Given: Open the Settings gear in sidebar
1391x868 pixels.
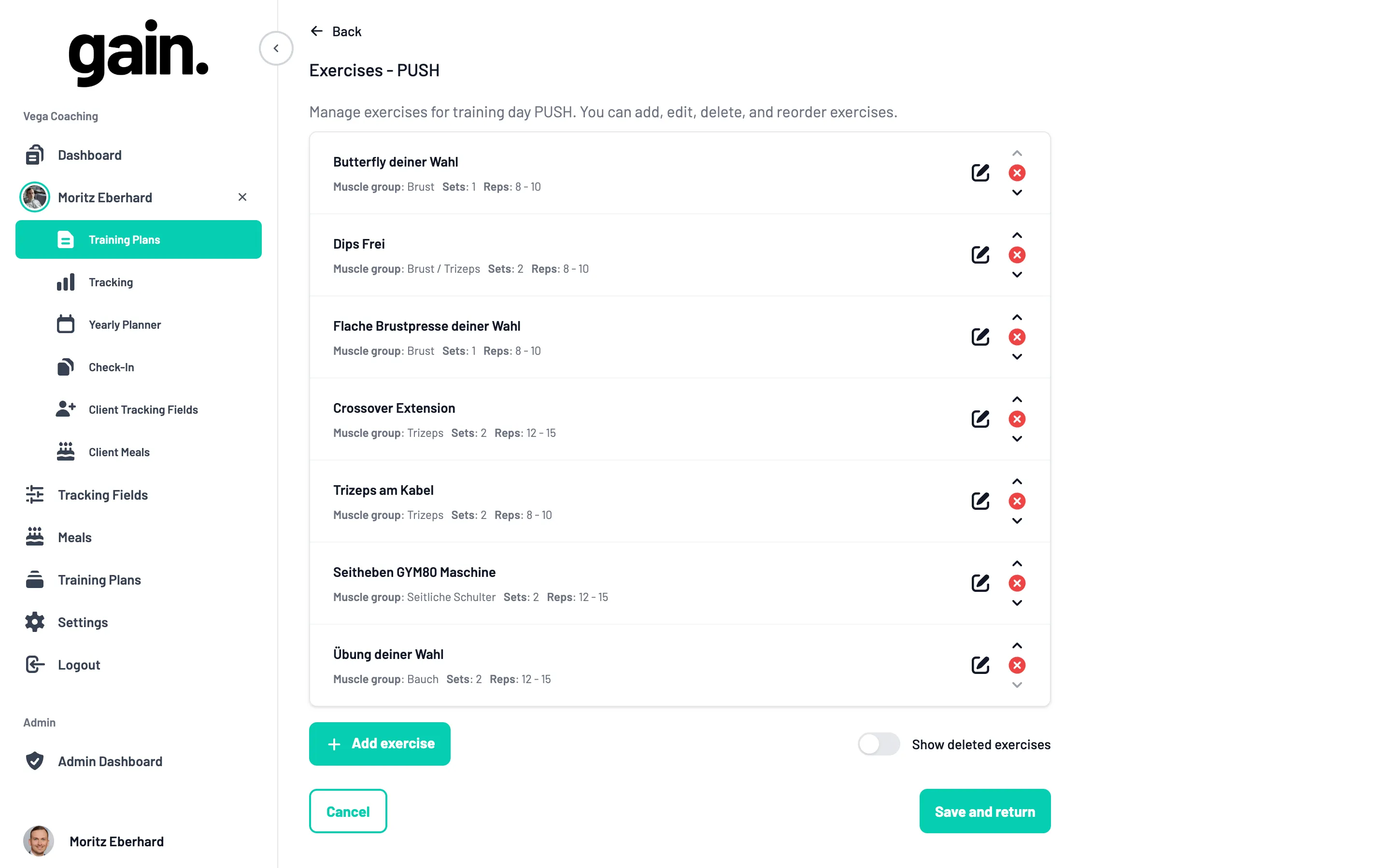Looking at the screenshot, I should [35, 622].
